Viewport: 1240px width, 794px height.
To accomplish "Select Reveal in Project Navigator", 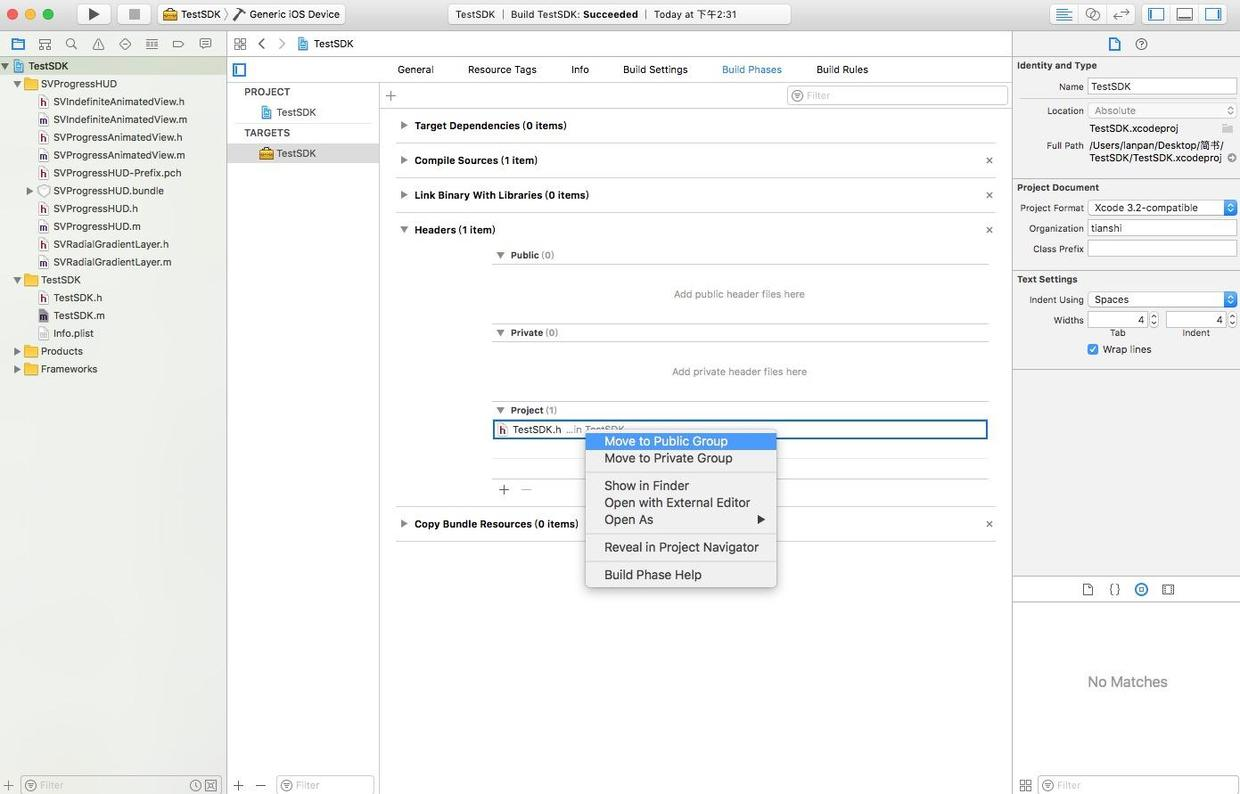I will pyautogui.click(x=681, y=547).
